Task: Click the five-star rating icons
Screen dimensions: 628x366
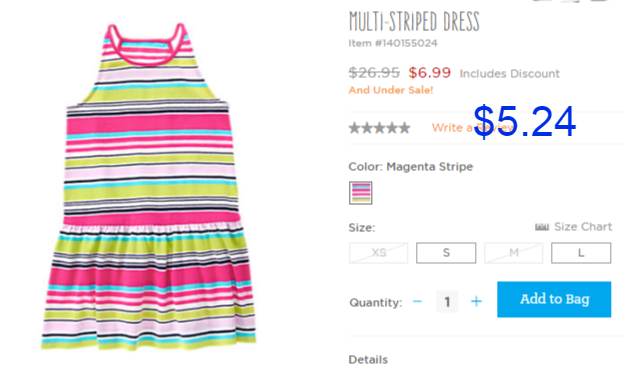Action: (x=379, y=128)
